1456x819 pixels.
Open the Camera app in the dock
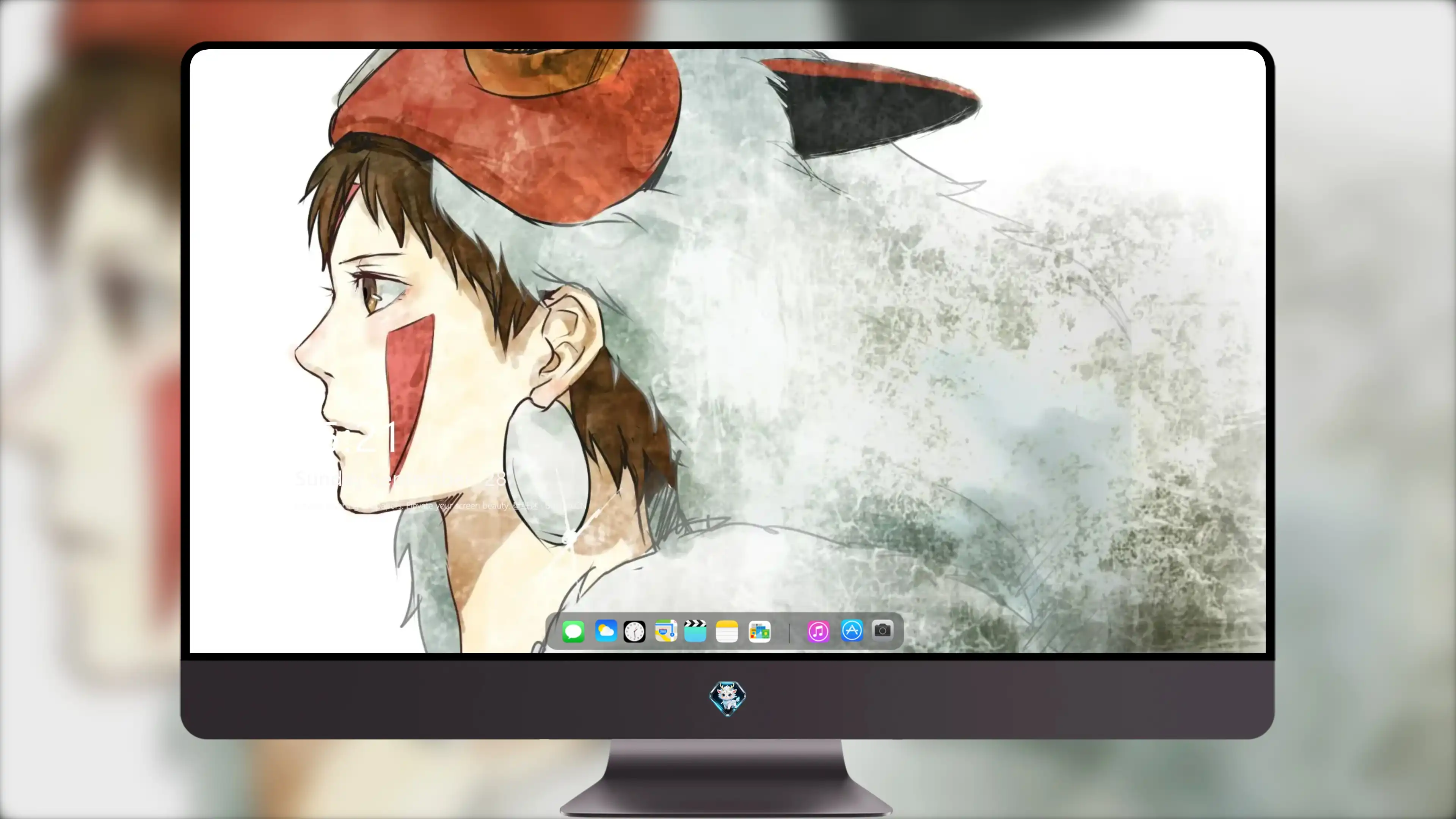882,630
